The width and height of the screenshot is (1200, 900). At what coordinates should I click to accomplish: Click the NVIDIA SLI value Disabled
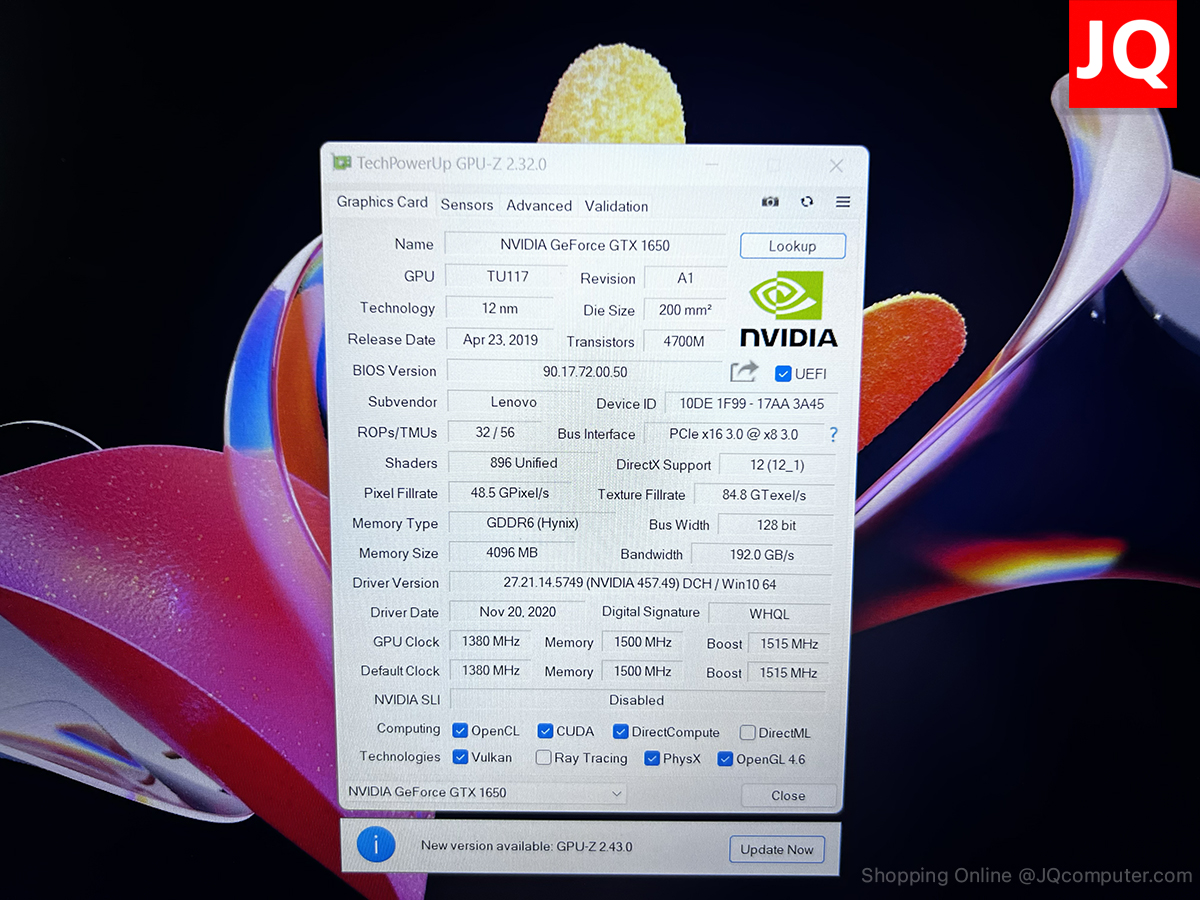point(638,700)
